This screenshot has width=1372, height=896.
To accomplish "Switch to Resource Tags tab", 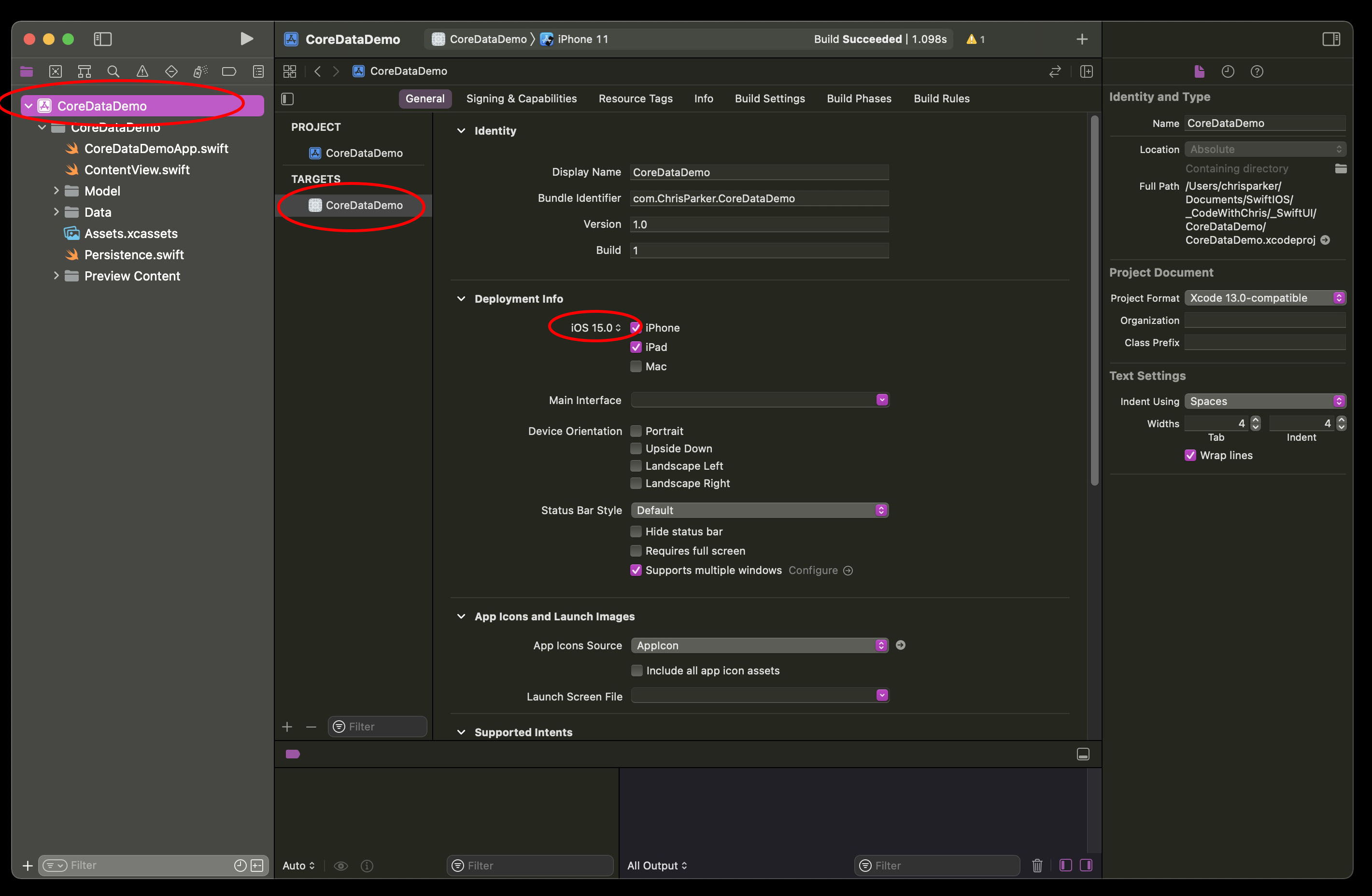I will pos(635,98).
